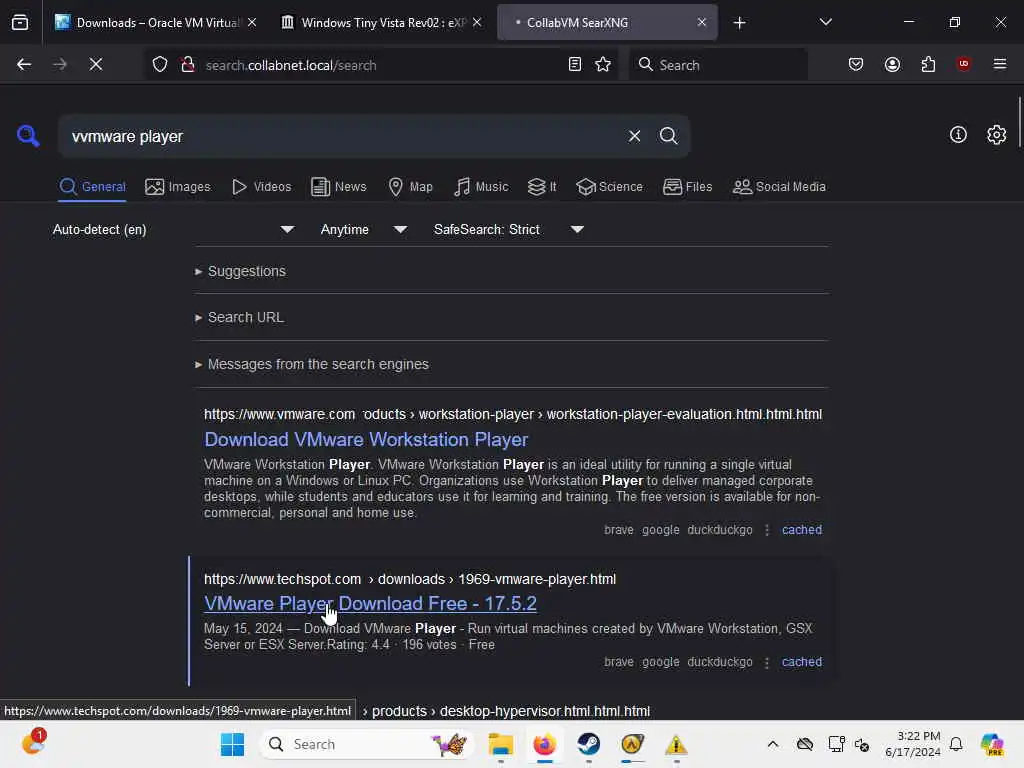Open cached copy of VMware Workstation result
The height and width of the screenshot is (768, 1024).
[x=801, y=530]
